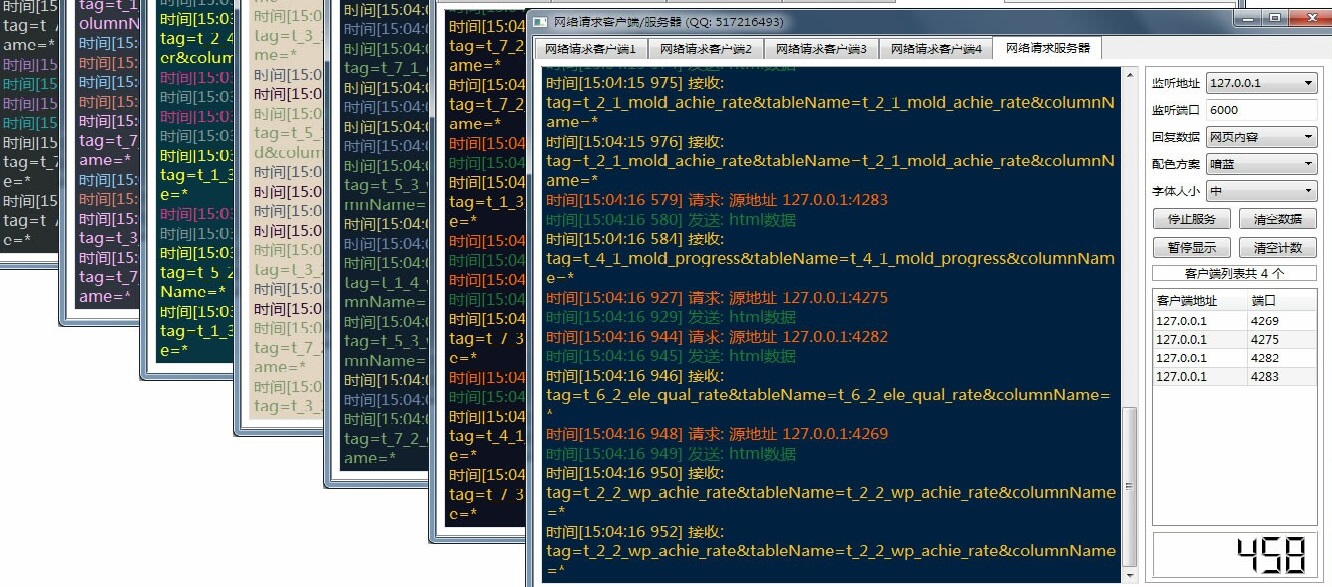The width and height of the screenshot is (1332, 587).
Task: Maximize the 网络请求客户端/服务器 window
Action: [1274, 18]
